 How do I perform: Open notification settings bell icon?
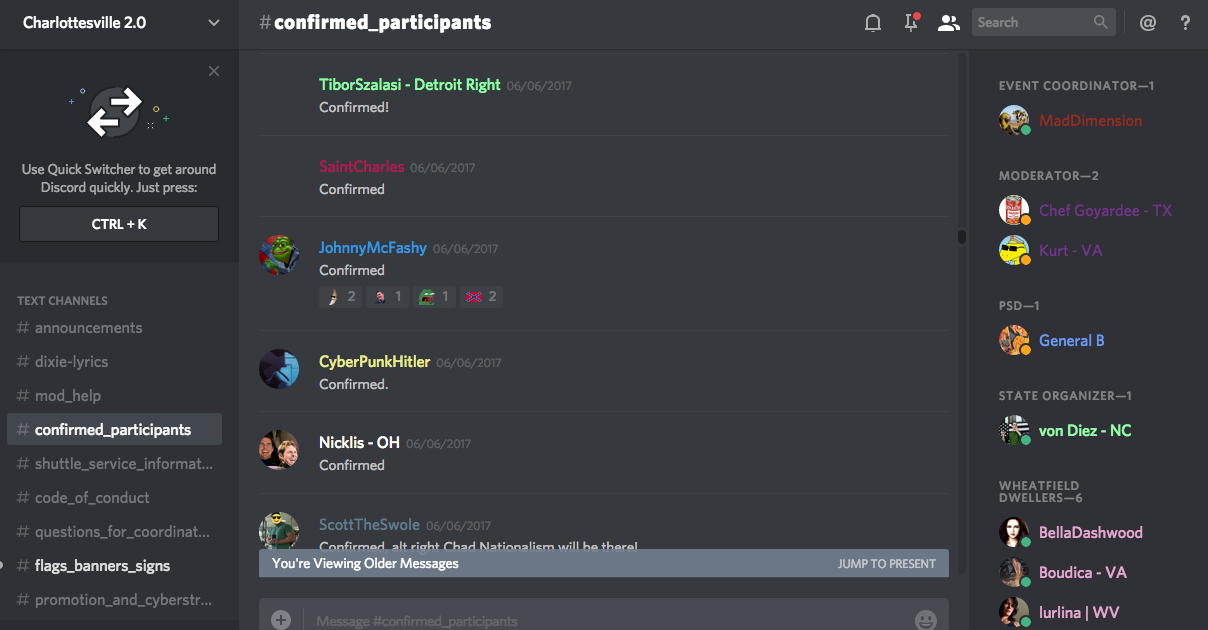[x=873, y=22]
